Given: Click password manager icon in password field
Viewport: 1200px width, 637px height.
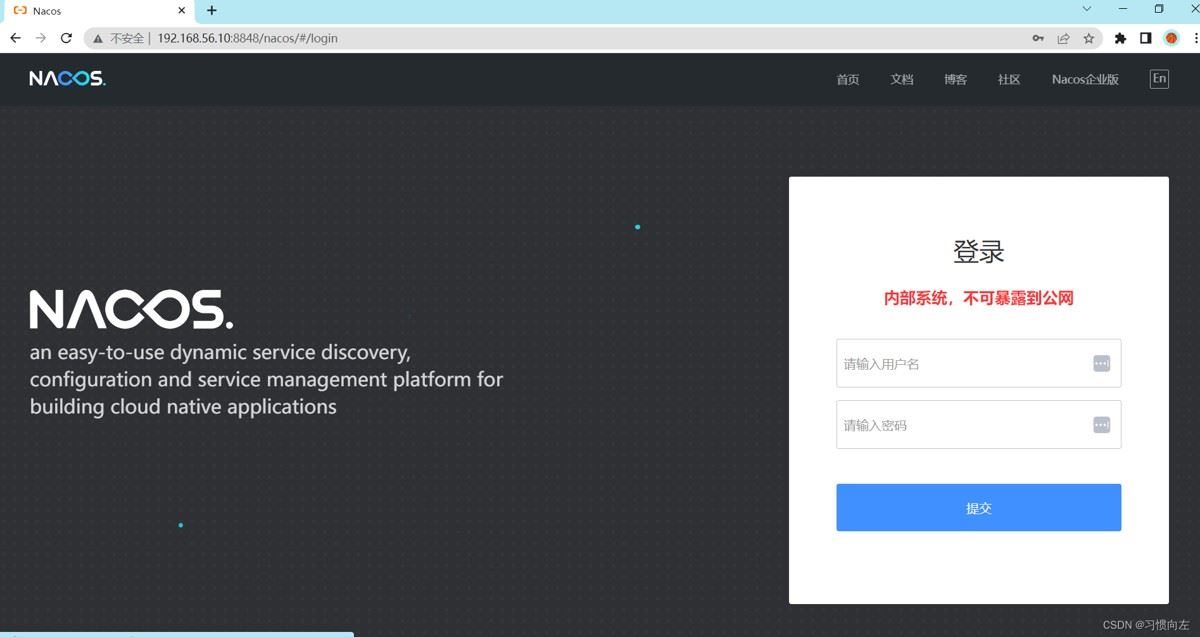Looking at the screenshot, I should tap(1101, 425).
